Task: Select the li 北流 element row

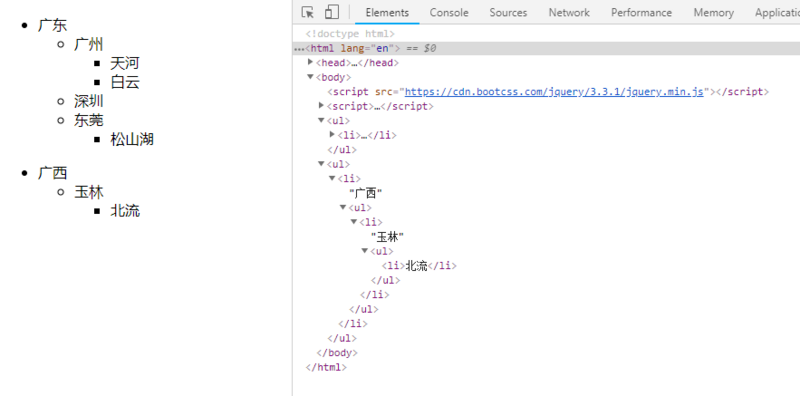Action: [419, 266]
